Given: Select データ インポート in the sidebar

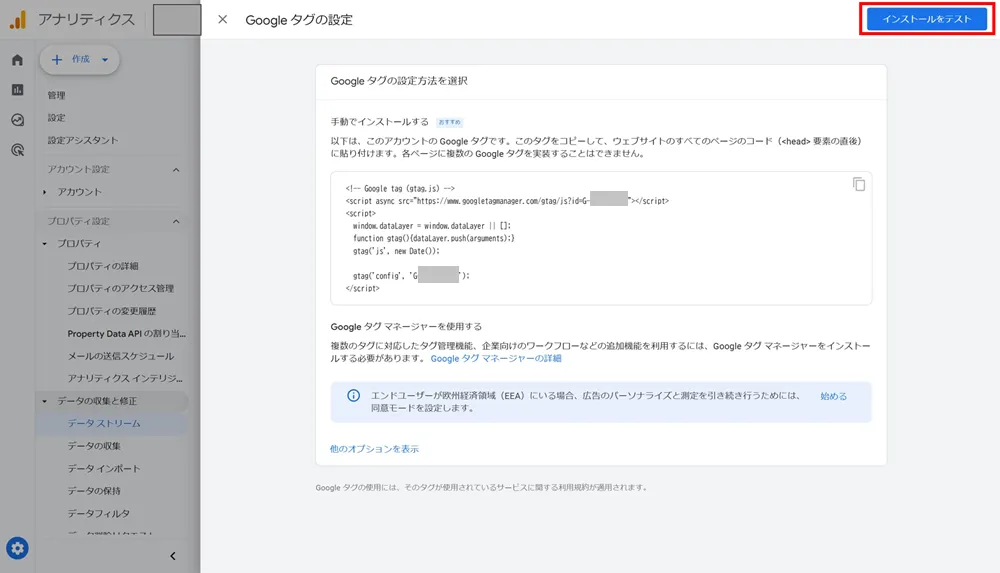Looking at the screenshot, I should (x=103, y=468).
